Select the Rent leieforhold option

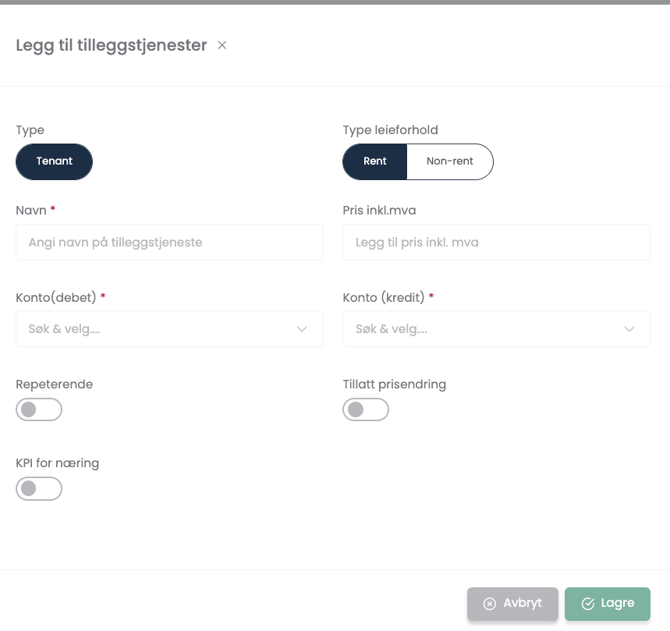[x=375, y=161]
